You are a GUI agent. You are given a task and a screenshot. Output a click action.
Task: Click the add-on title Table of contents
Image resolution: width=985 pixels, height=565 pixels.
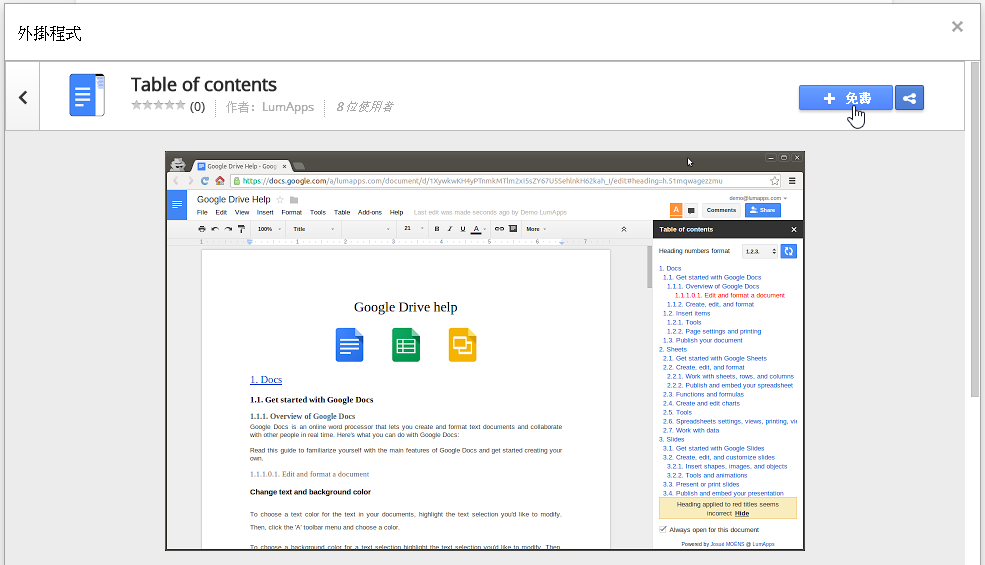(204, 84)
